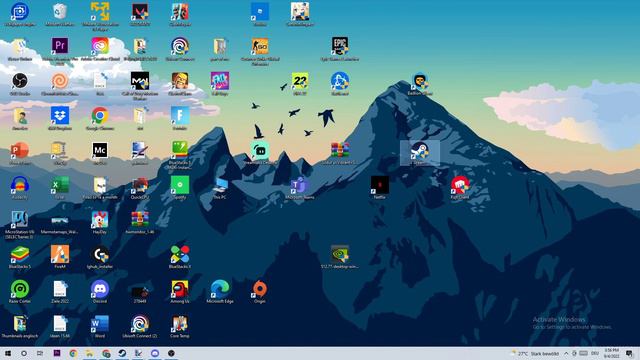
Task: Open the Microsoft Teams shortcut
Action: [x=300, y=185]
